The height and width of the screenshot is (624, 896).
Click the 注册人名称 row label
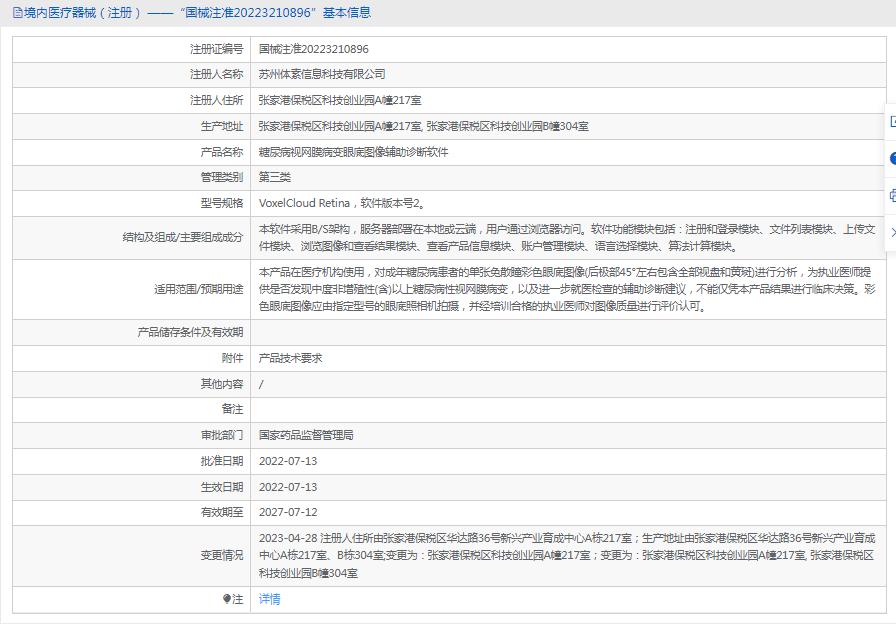(217, 74)
